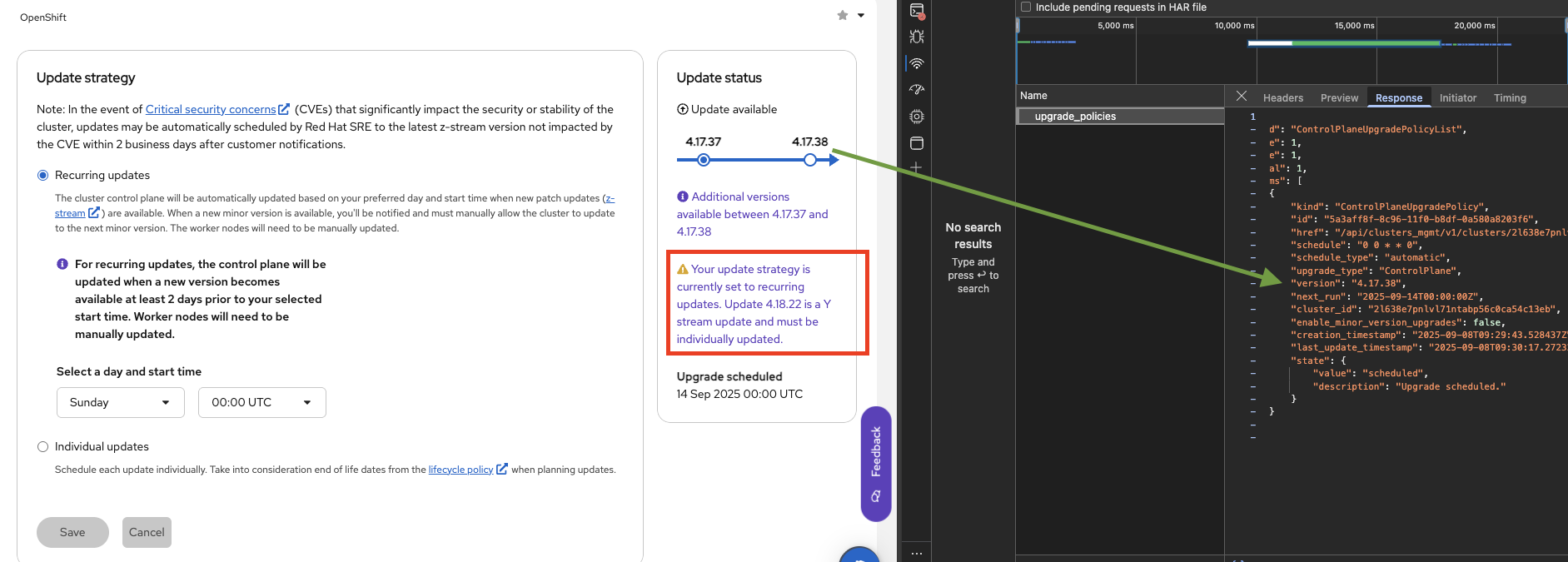Image resolution: width=1568 pixels, height=562 pixels.
Task: Click the plus icon to add DevTools tools
Action: tap(916, 167)
